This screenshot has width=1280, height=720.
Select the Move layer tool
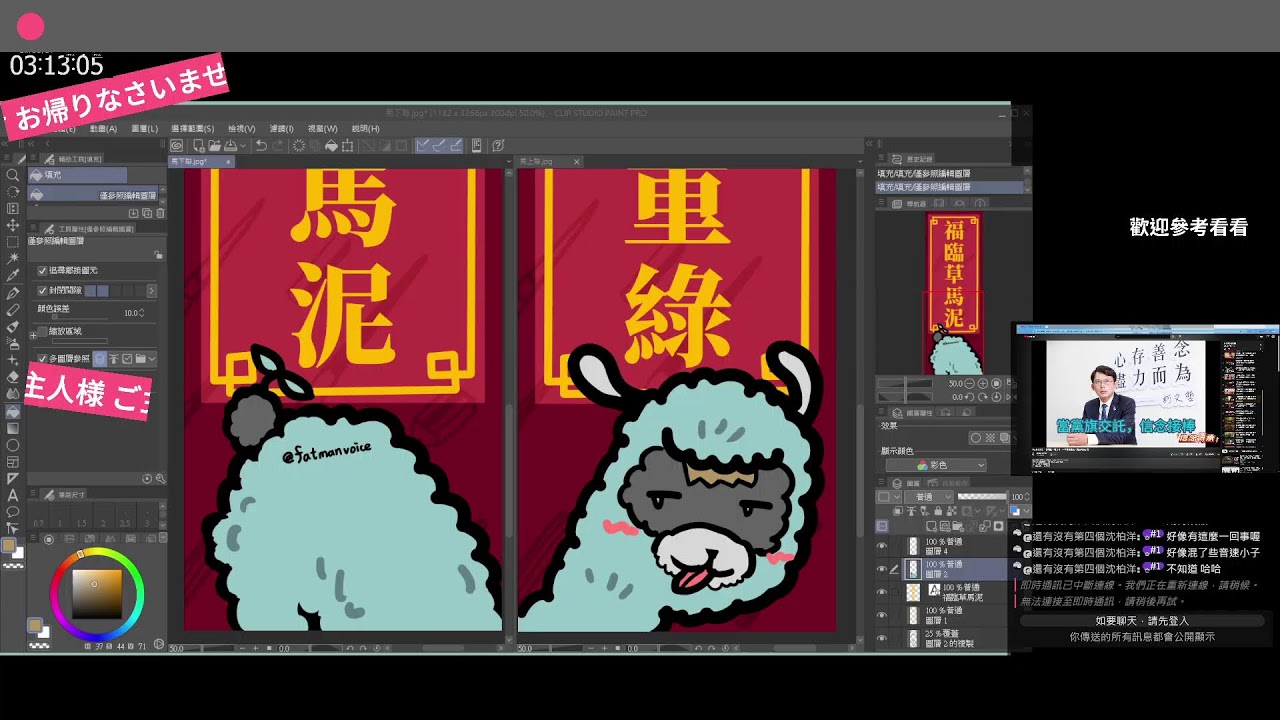[x=13, y=225]
